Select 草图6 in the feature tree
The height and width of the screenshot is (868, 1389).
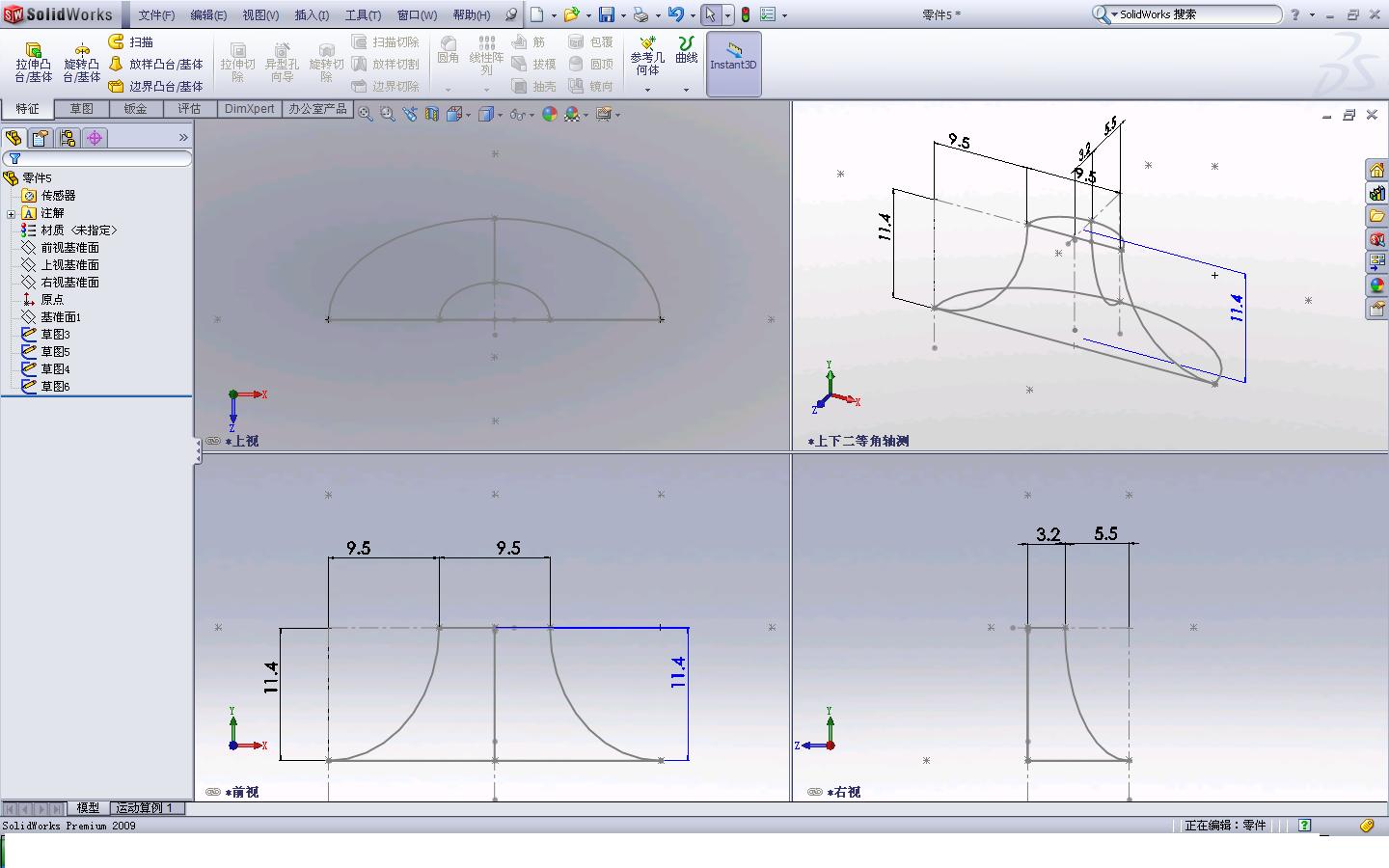pos(55,387)
